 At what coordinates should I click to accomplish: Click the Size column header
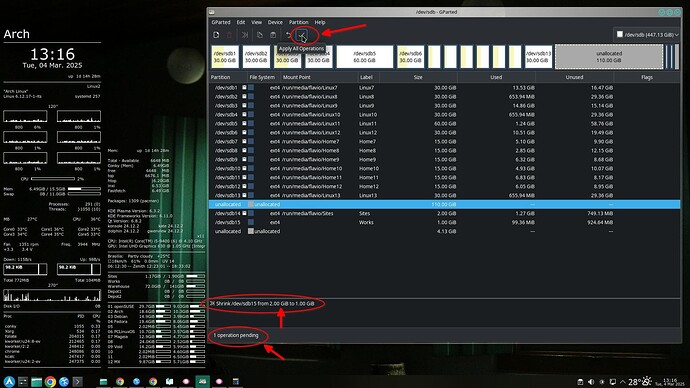pos(418,77)
